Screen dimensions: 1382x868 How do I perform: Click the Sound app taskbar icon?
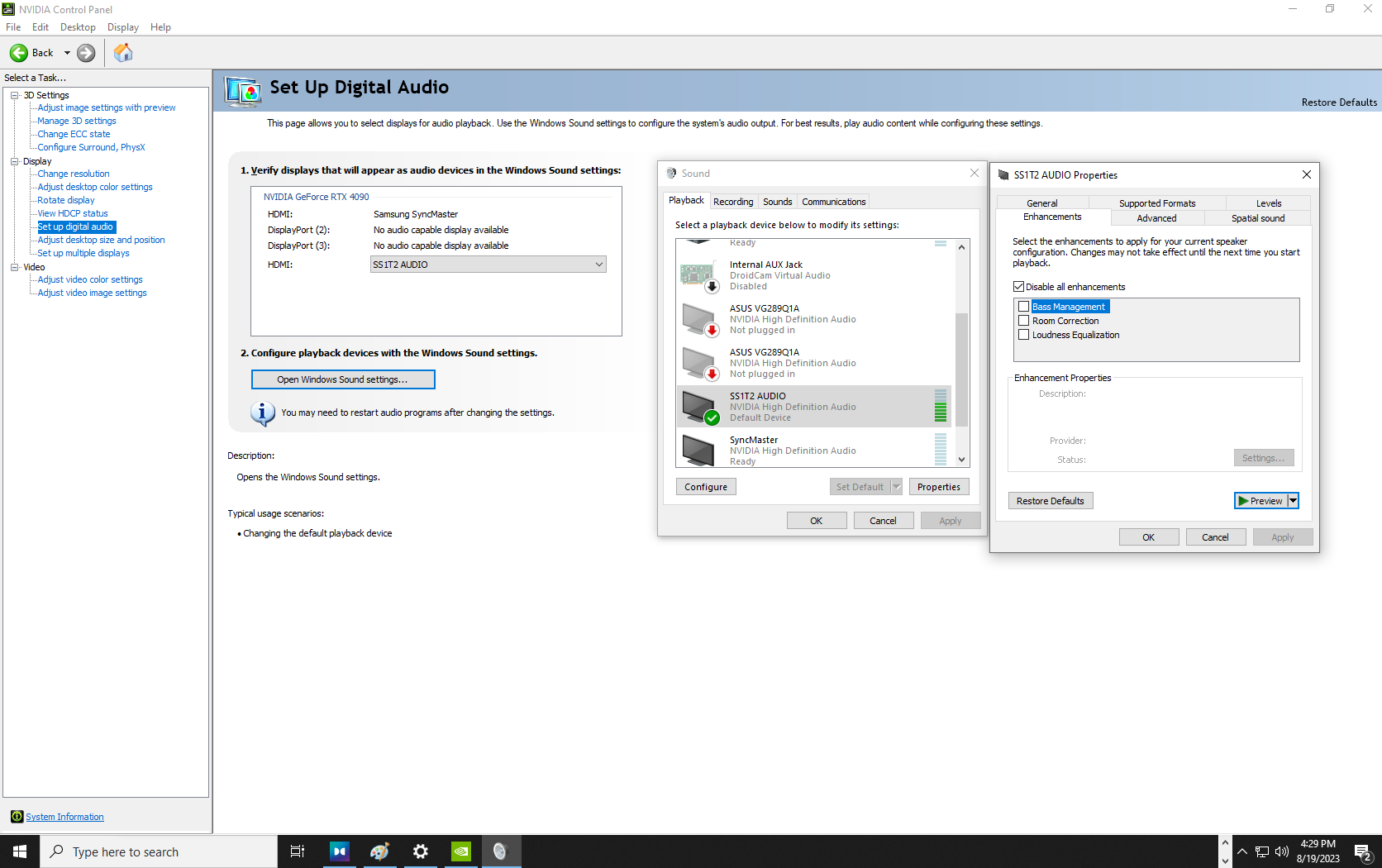[500, 851]
